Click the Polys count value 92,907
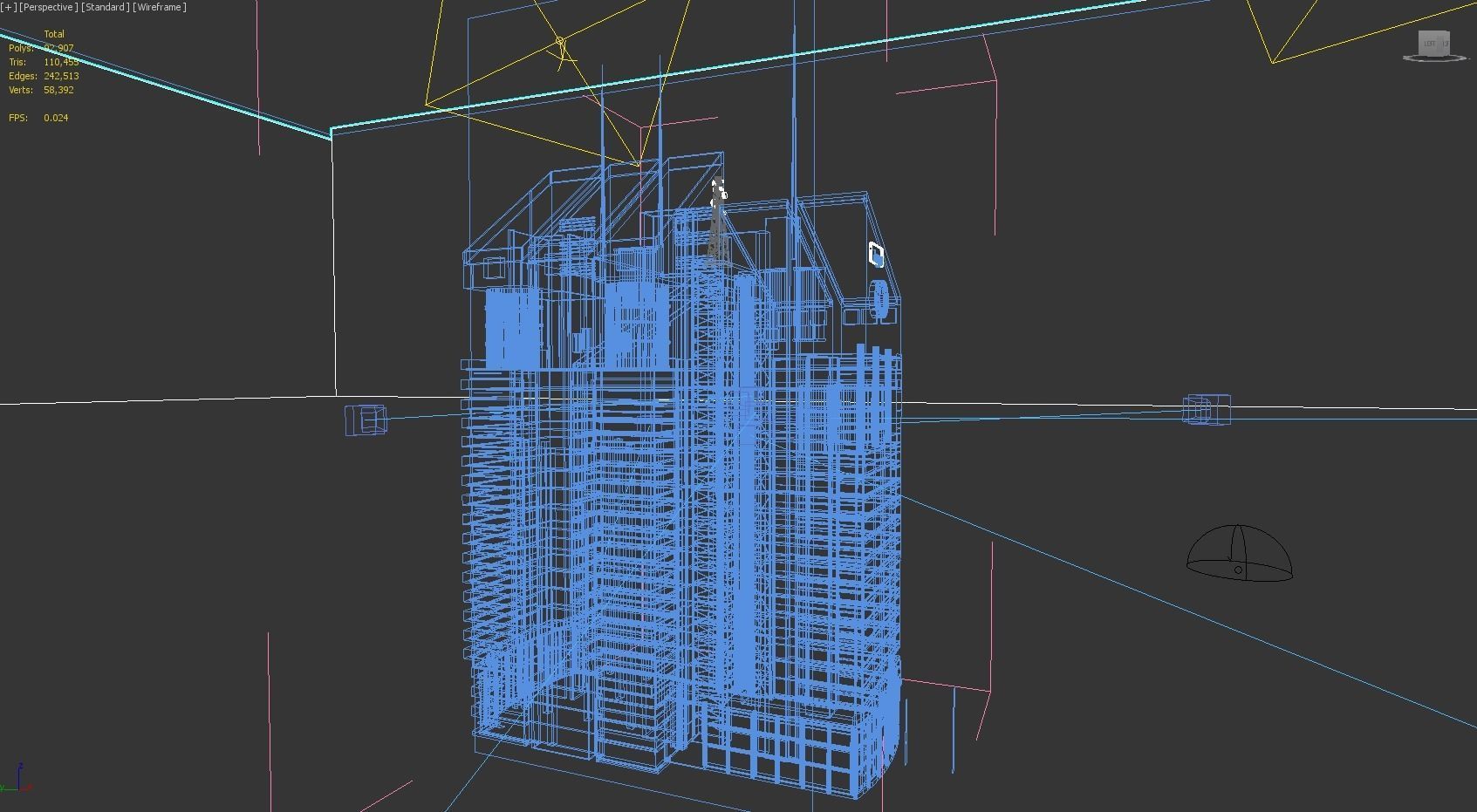This screenshot has height=812, width=1477. 58,48
